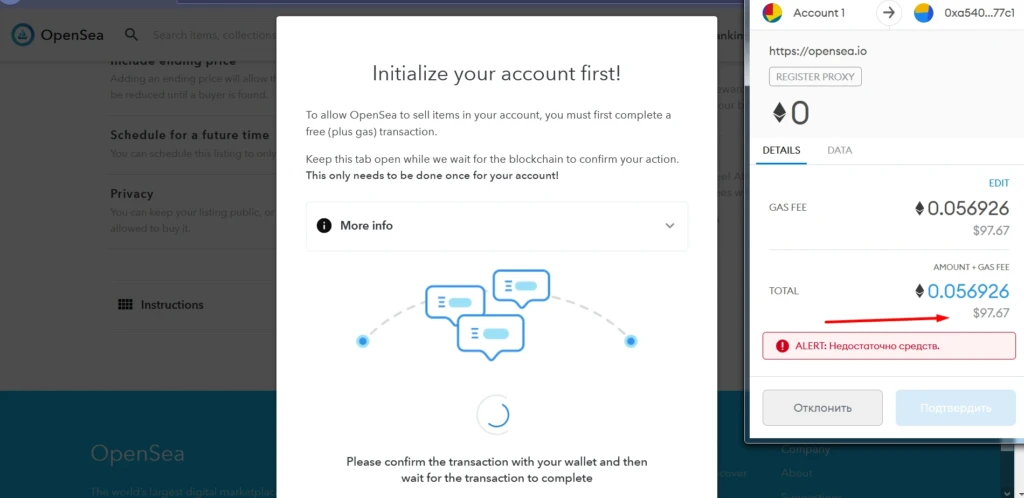This screenshot has height=498, width=1024.
Task: Click the OpenSea logo icon
Action: (23, 35)
